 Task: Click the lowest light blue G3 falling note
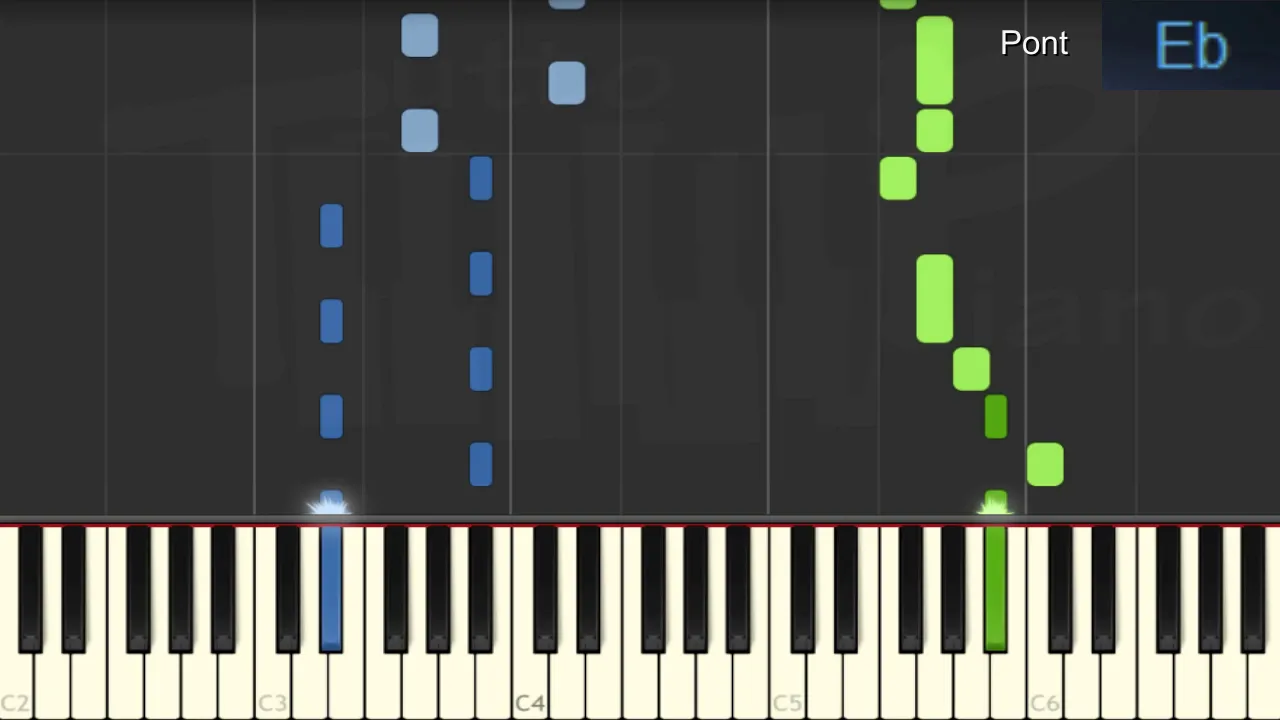[x=419, y=131]
